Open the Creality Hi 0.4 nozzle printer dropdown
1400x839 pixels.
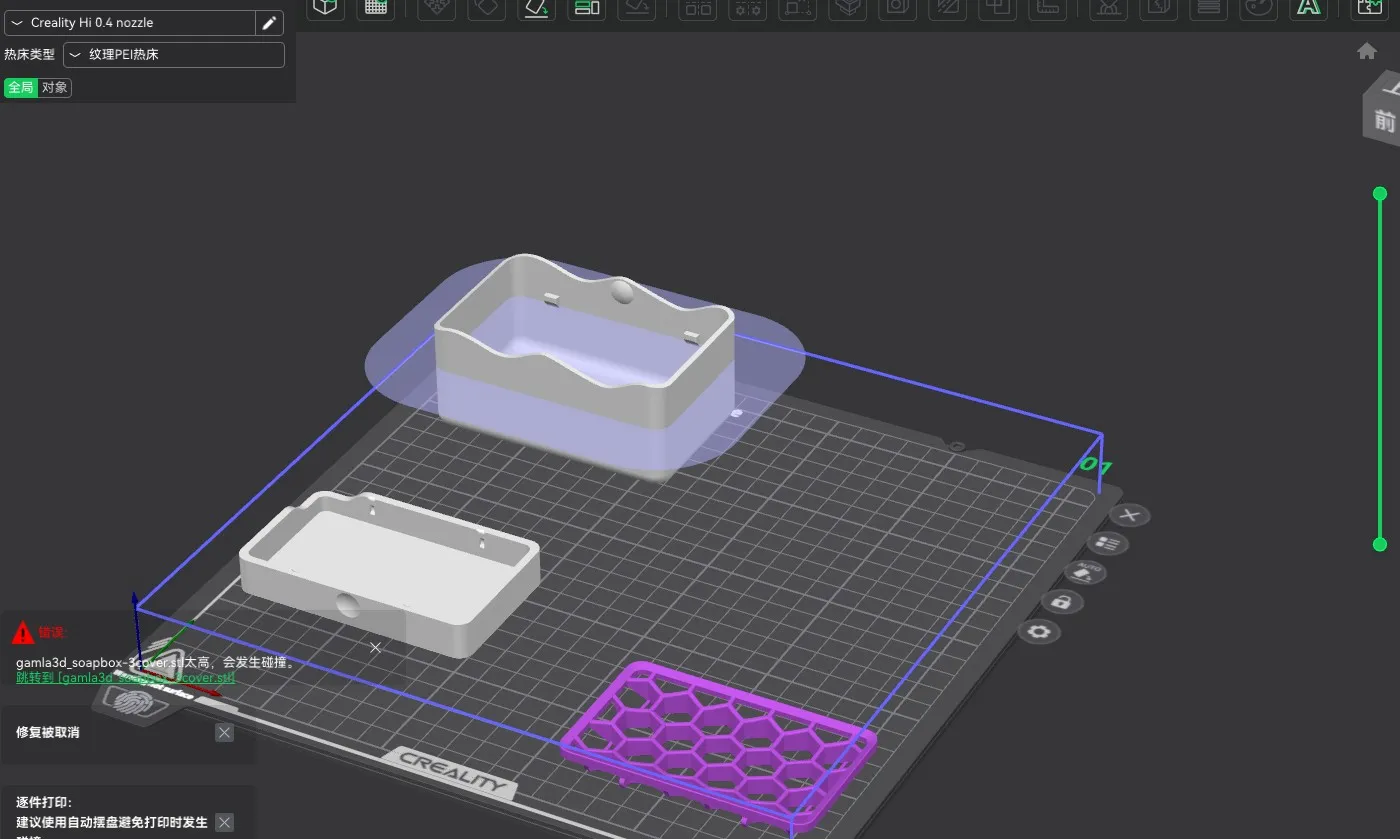[x=130, y=23]
